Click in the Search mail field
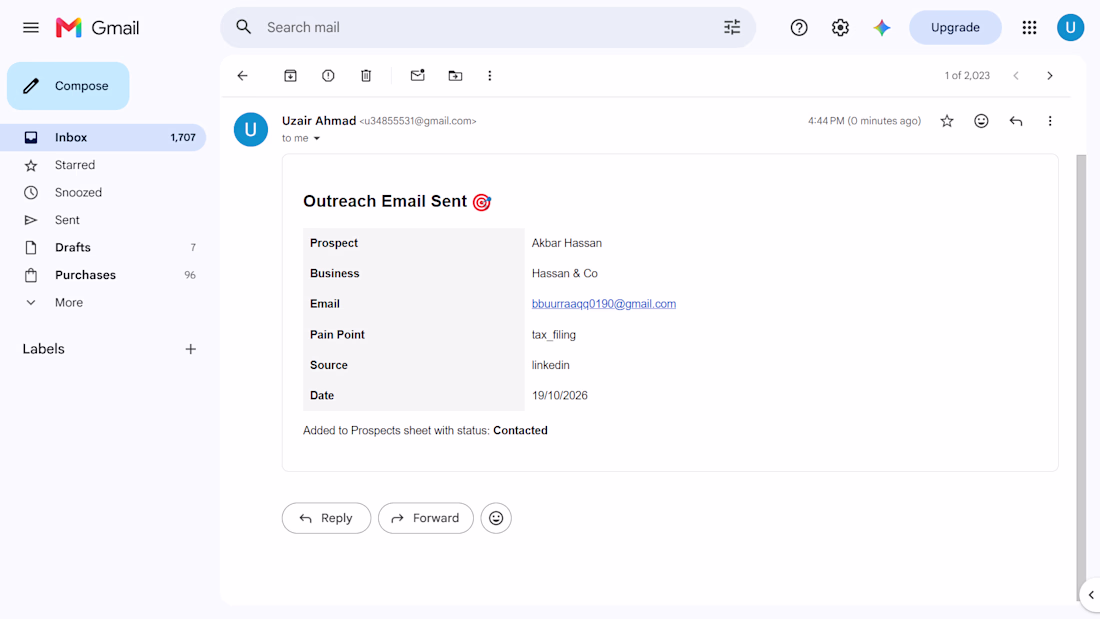Viewport: 1100px width, 619px height. pyautogui.click(x=488, y=27)
